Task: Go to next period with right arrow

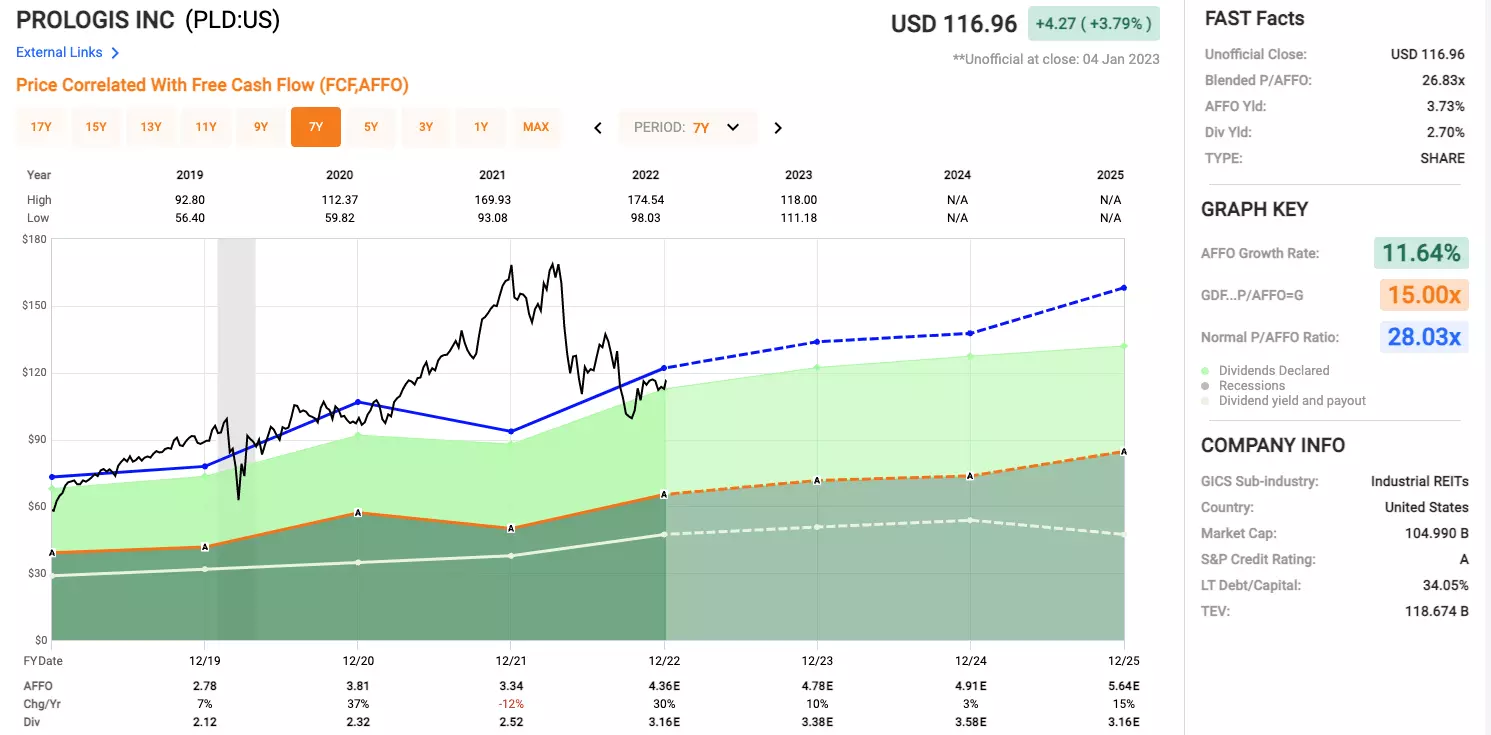Action: point(778,128)
